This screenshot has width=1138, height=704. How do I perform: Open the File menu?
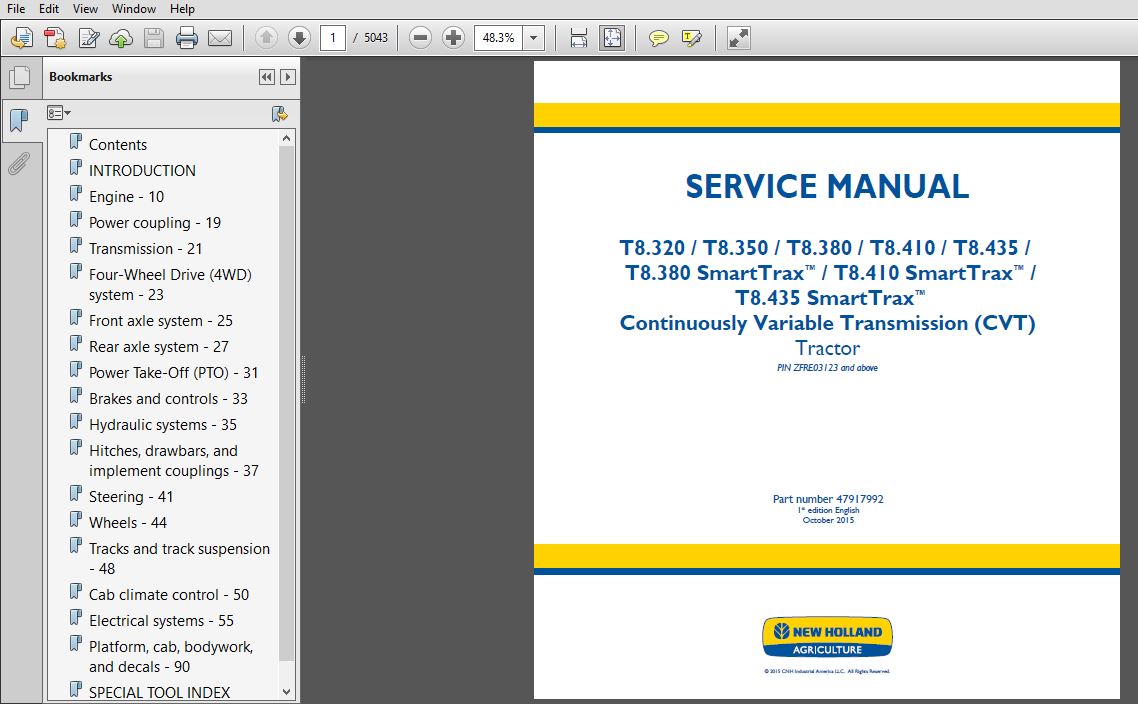point(15,9)
